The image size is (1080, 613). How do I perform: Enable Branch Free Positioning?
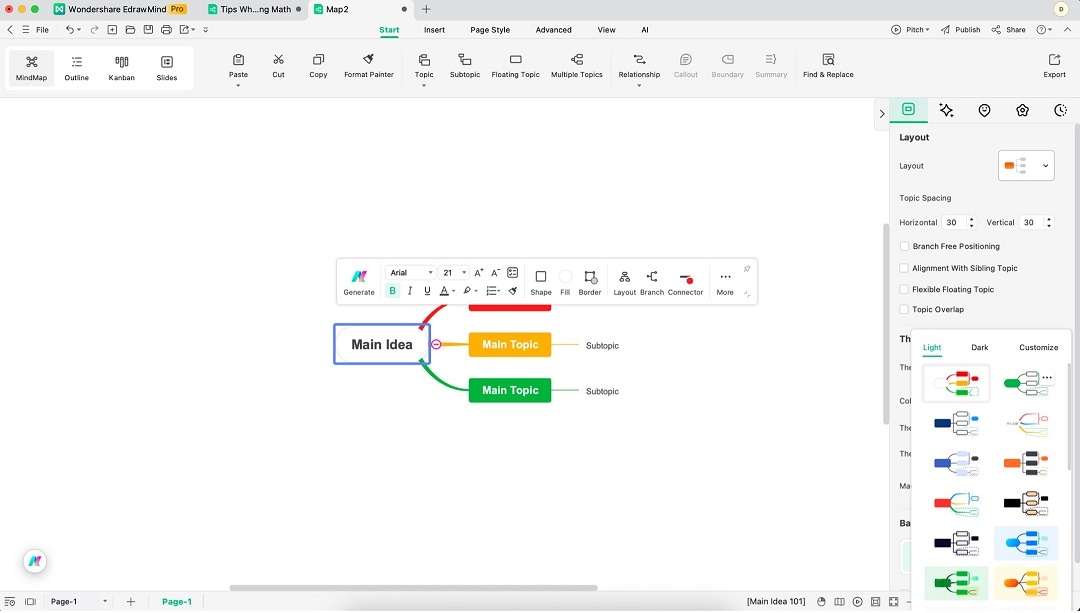tap(904, 246)
